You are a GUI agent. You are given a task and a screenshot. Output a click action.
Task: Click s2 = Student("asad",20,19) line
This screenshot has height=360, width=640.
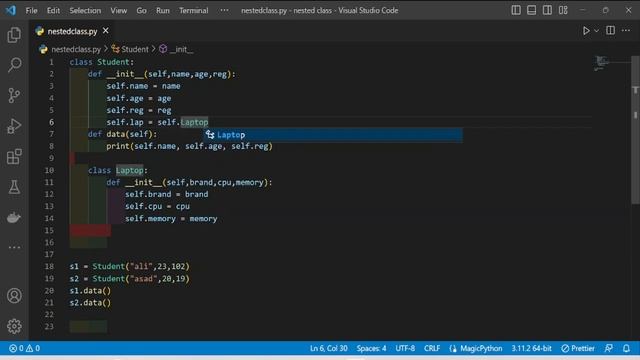(129, 279)
